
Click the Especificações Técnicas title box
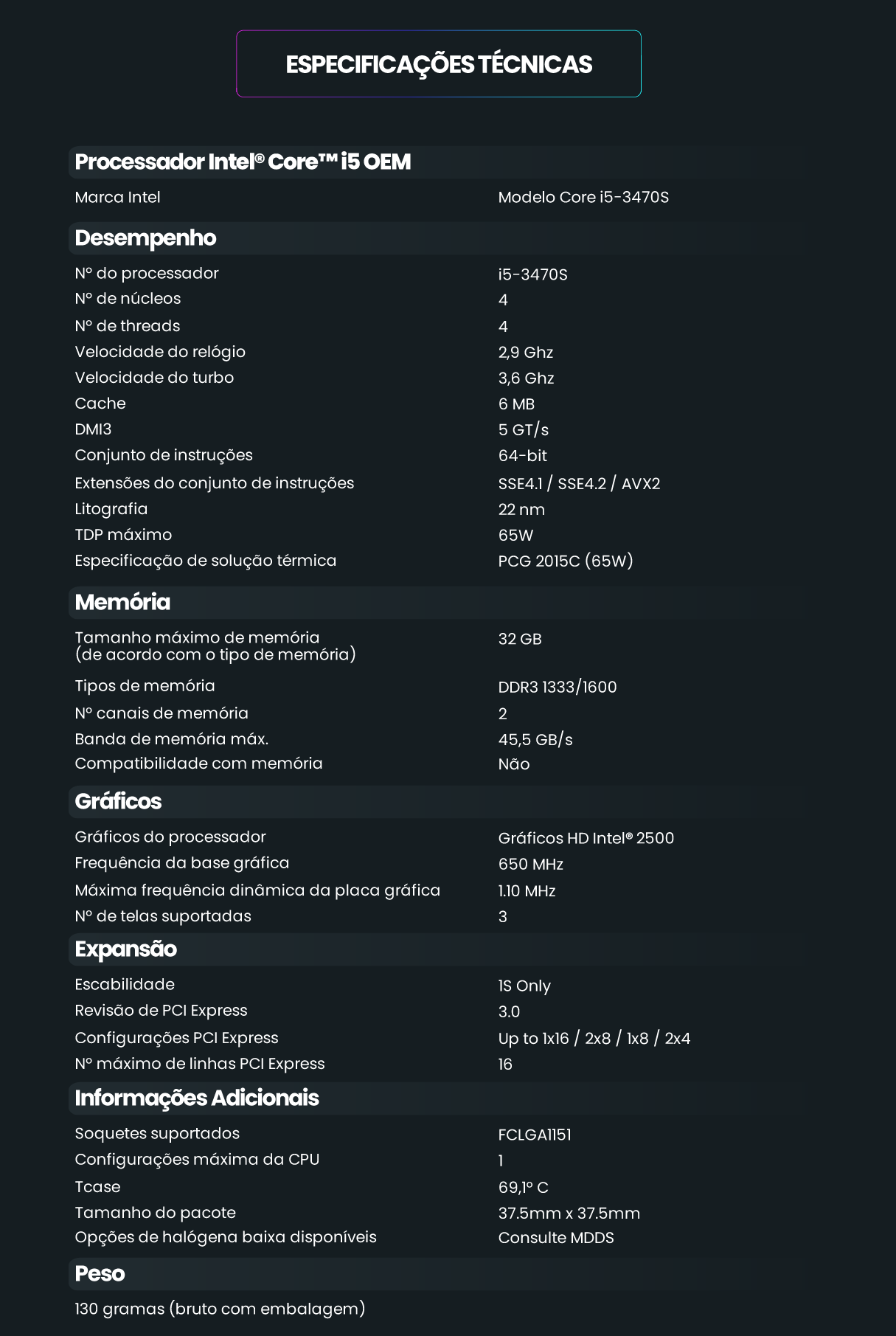click(x=439, y=64)
